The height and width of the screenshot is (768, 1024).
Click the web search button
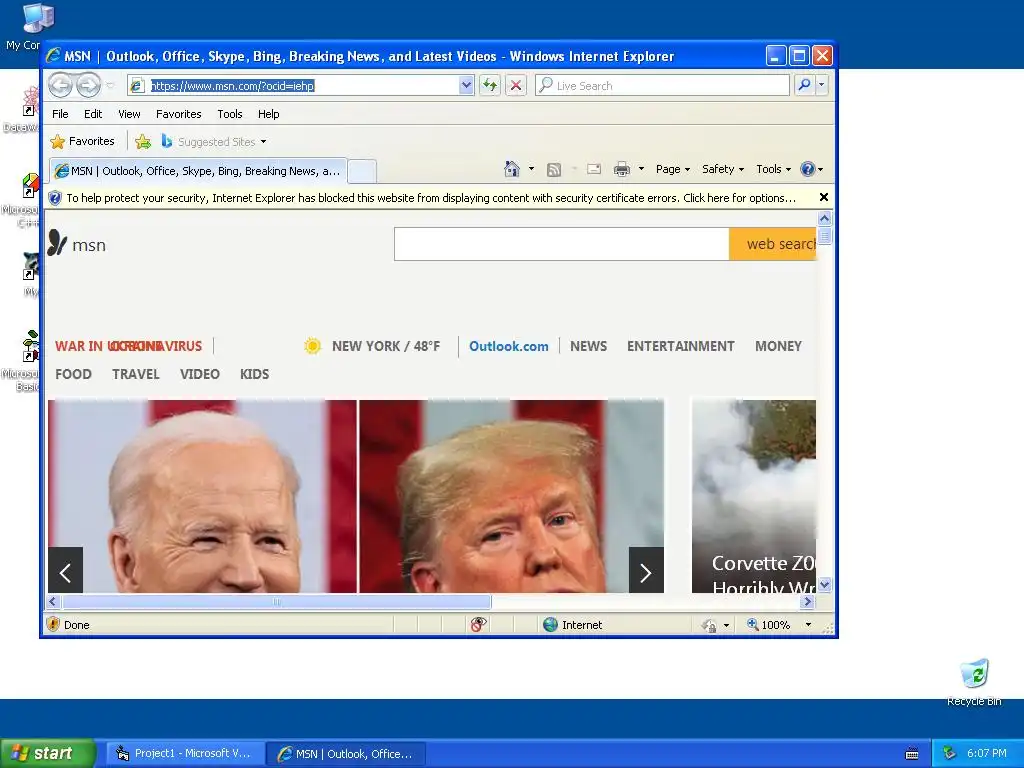[x=773, y=244]
